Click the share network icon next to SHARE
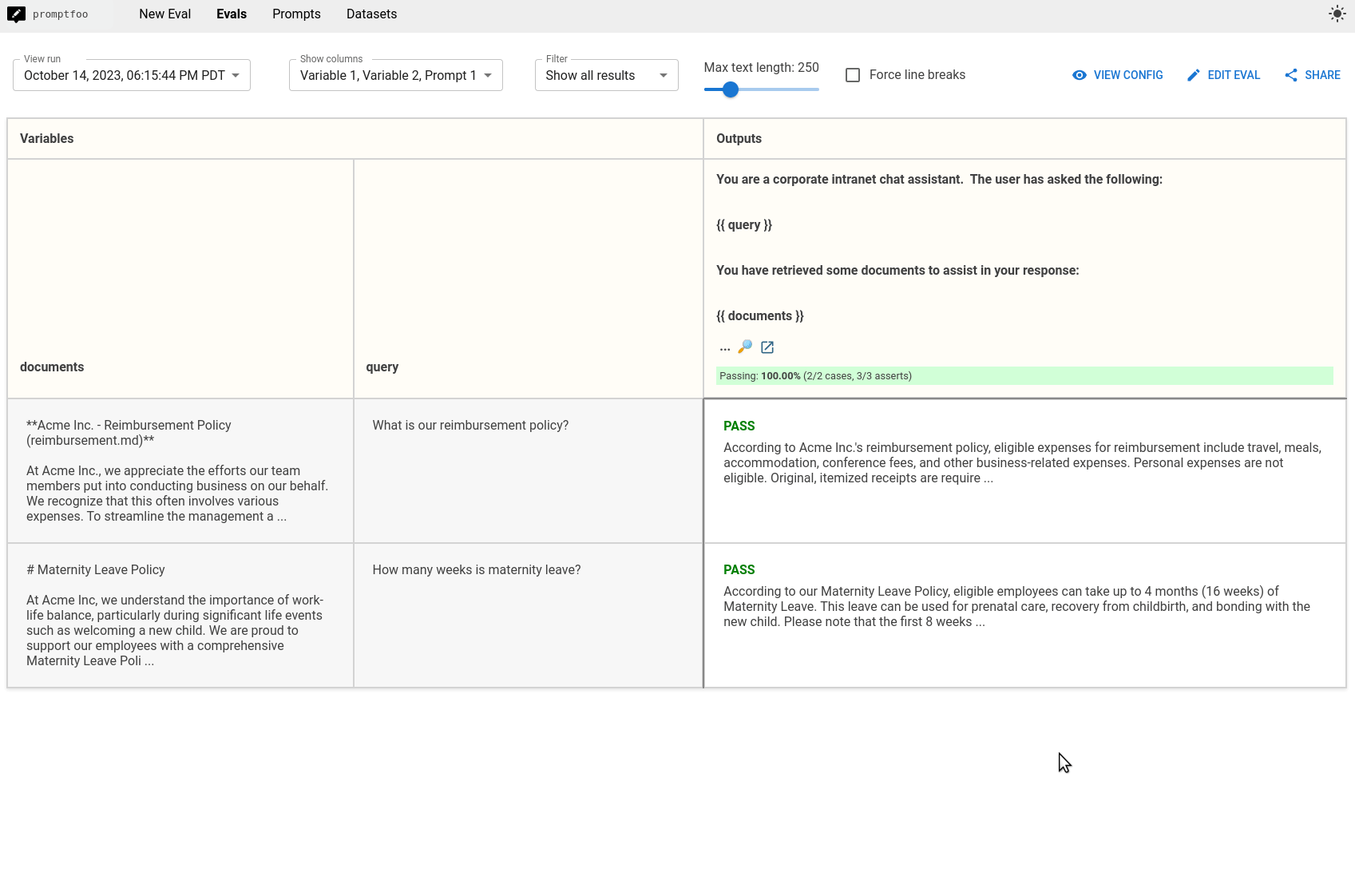The width and height of the screenshot is (1355, 896). (1291, 74)
